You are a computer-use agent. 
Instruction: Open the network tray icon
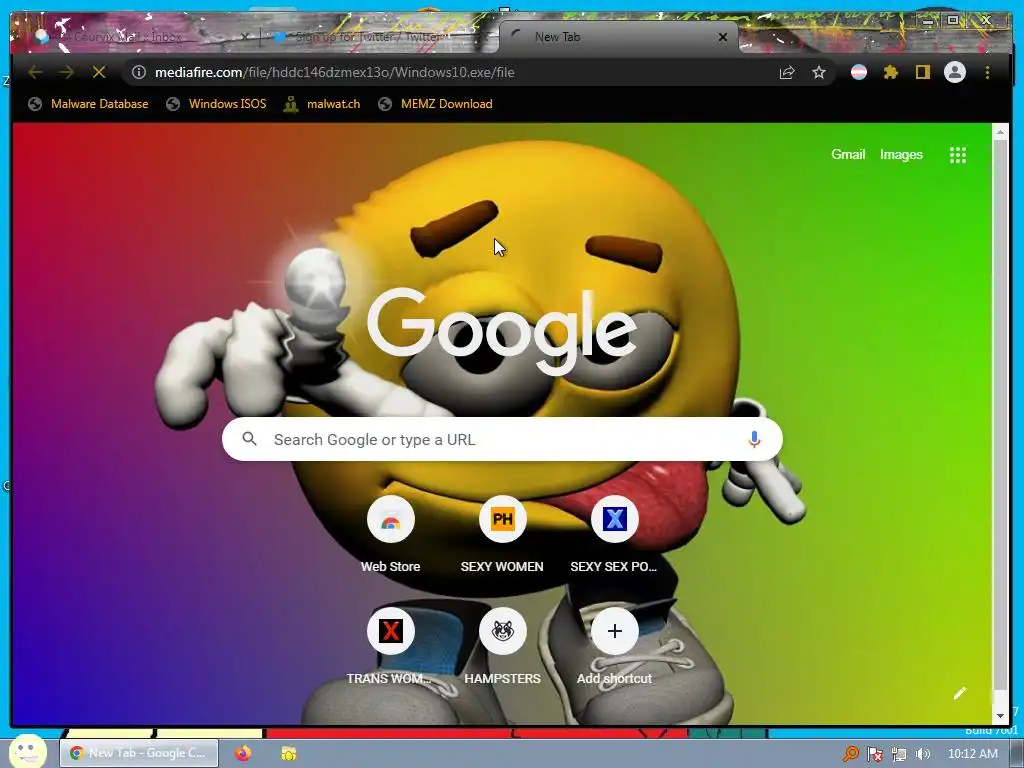click(899, 754)
